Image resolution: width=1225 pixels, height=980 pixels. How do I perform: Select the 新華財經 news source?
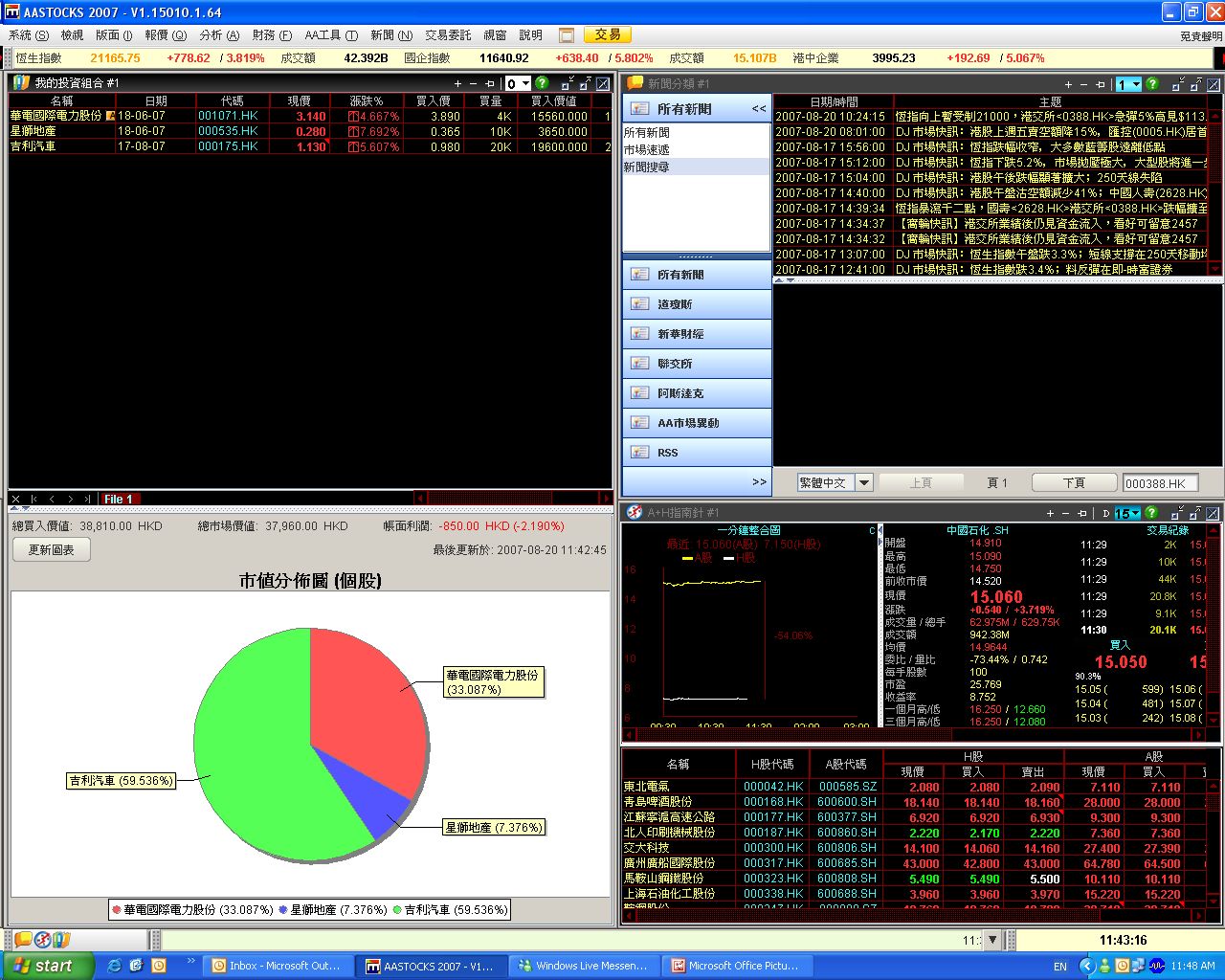pos(697,334)
